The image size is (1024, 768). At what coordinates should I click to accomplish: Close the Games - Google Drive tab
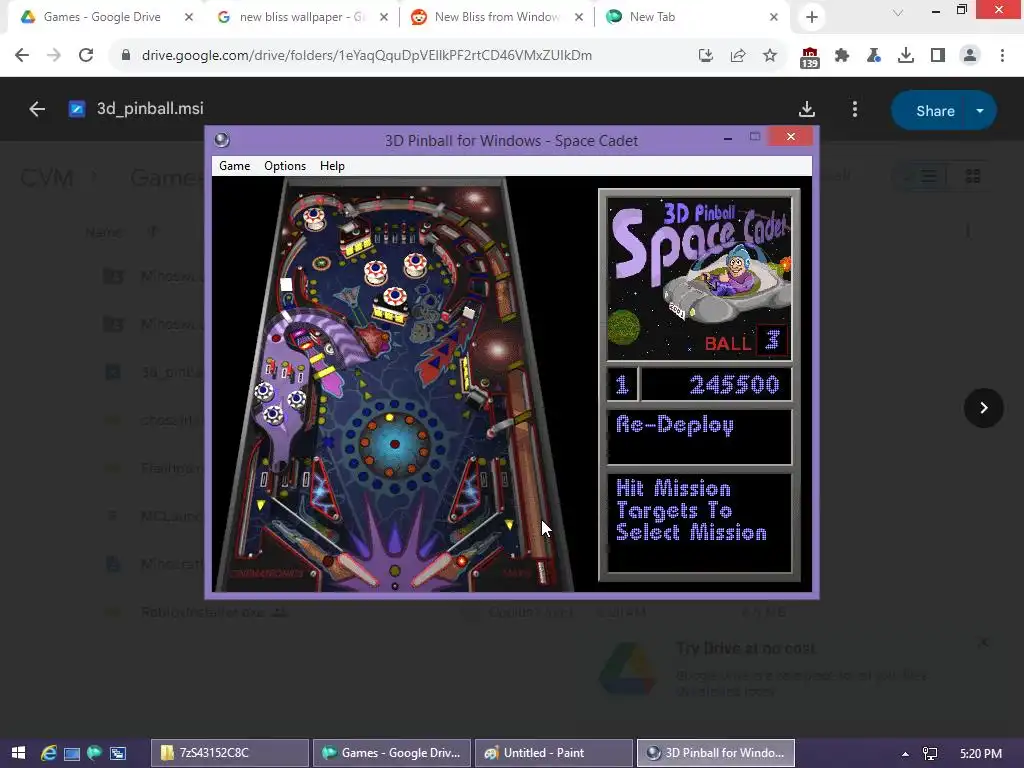189,17
